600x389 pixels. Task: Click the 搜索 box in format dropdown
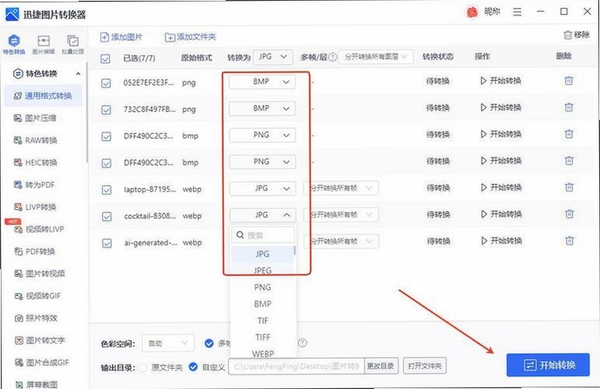coord(263,235)
